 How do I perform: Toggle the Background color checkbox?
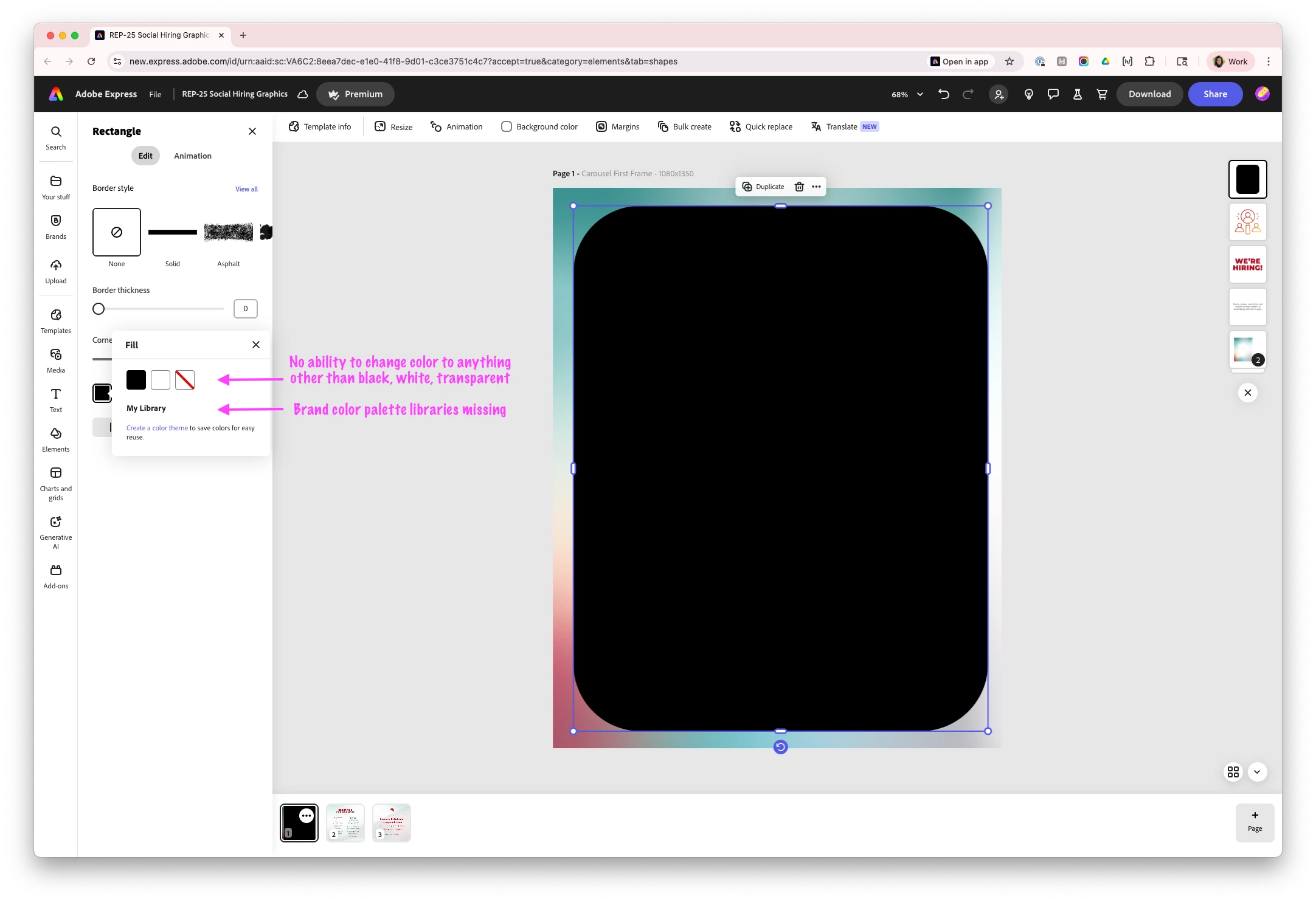(x=506, y=126)
